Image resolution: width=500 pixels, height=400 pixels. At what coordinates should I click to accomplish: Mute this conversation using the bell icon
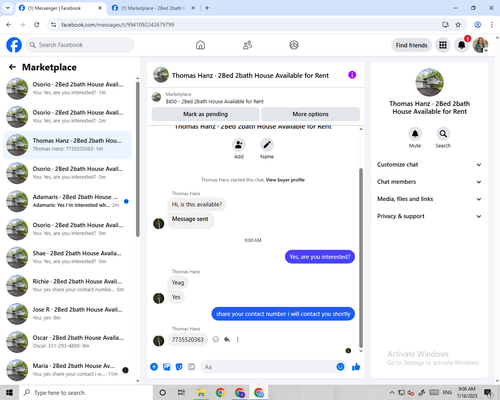pos(415,134)
